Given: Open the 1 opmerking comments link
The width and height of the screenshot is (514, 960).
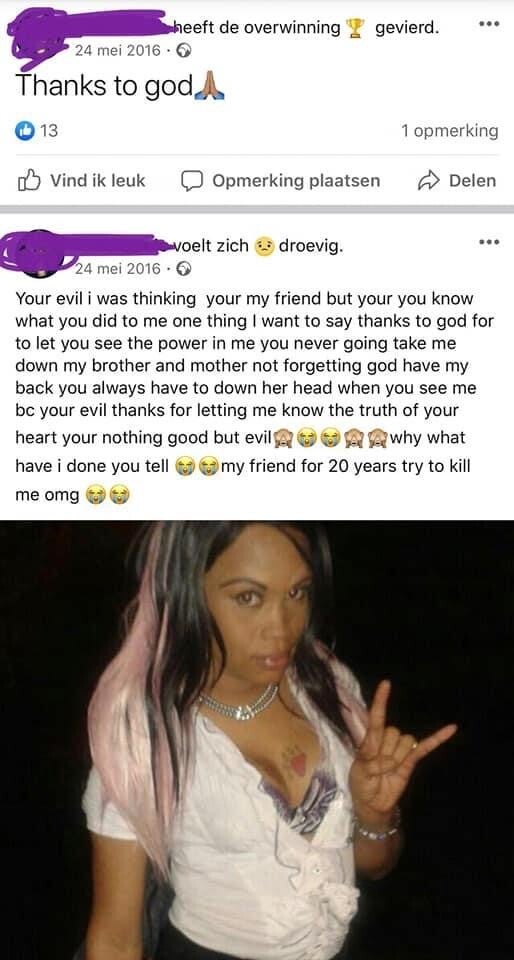Looking at the screenshot, I should (450, 130).
